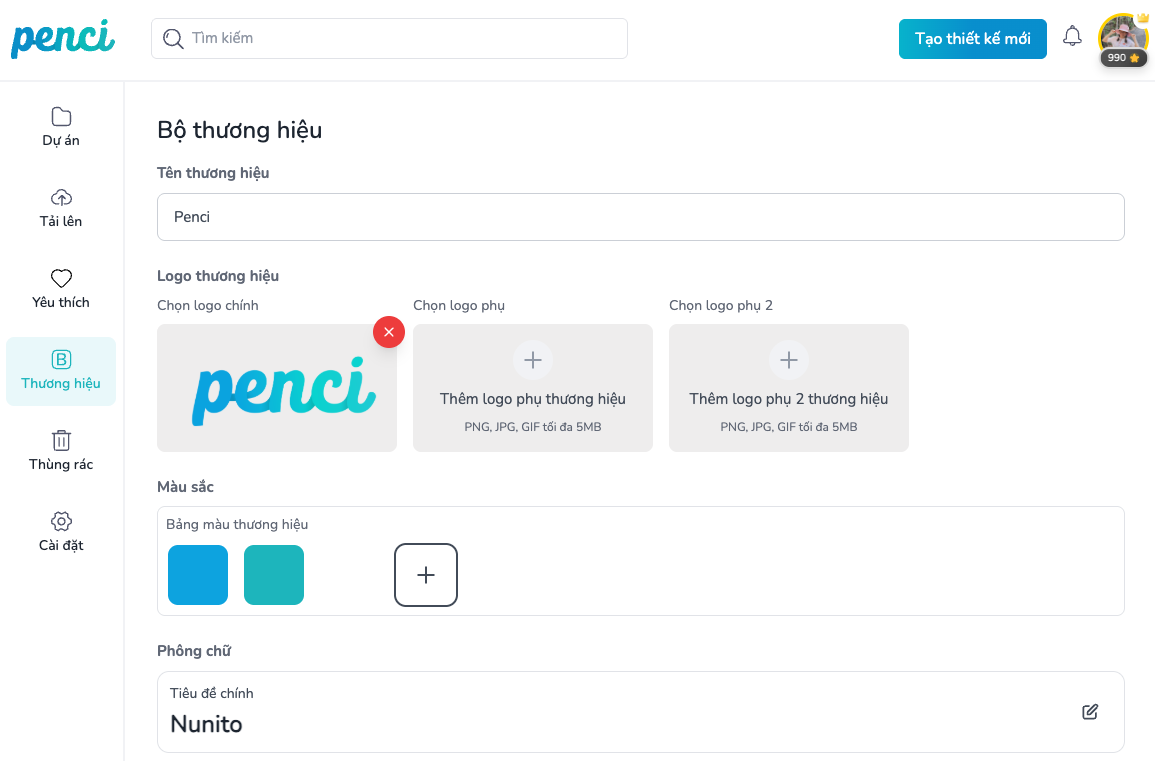Click the Penci logo in header
This screenshot has width=1155, height=761.
click(x=63, y=38)
